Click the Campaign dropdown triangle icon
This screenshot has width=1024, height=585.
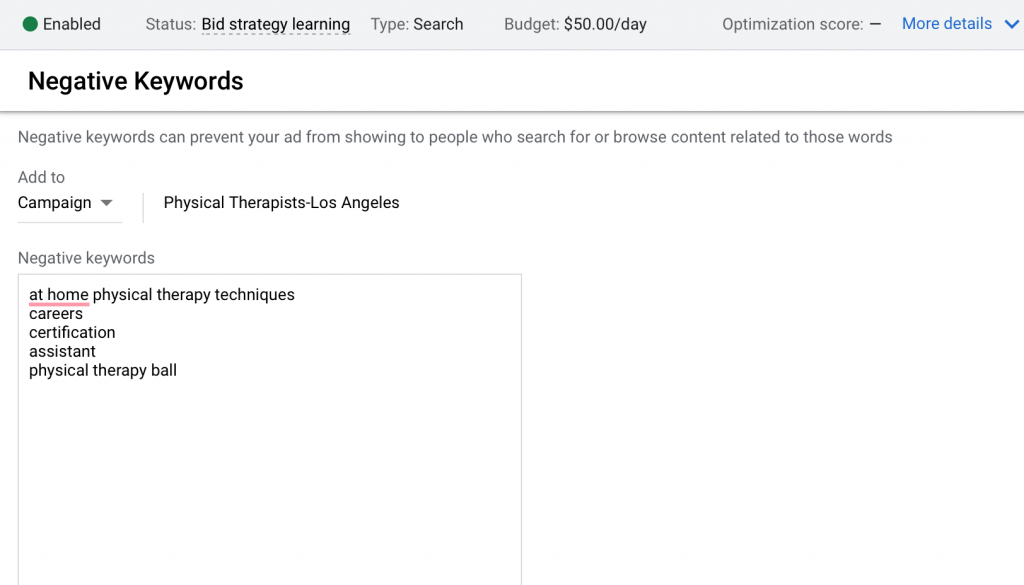(x=106, y=203)
